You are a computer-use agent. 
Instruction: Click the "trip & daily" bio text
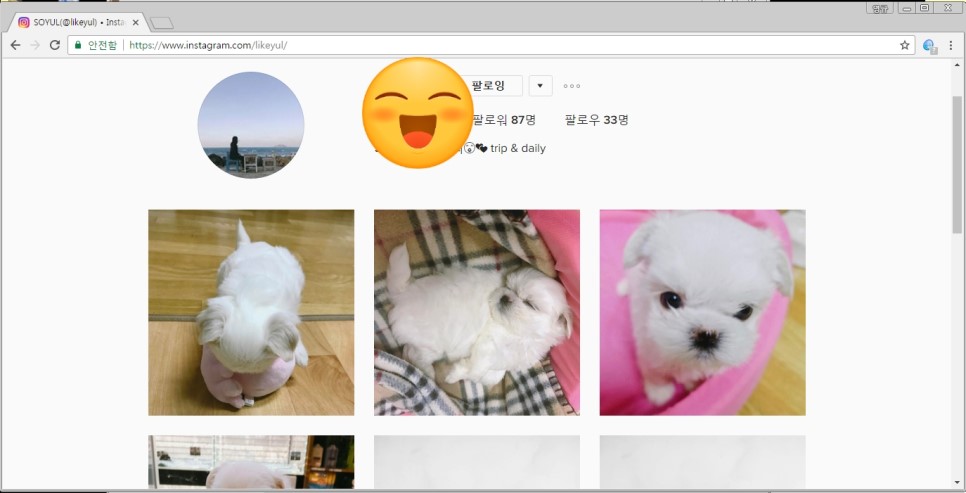coord(518,148)
